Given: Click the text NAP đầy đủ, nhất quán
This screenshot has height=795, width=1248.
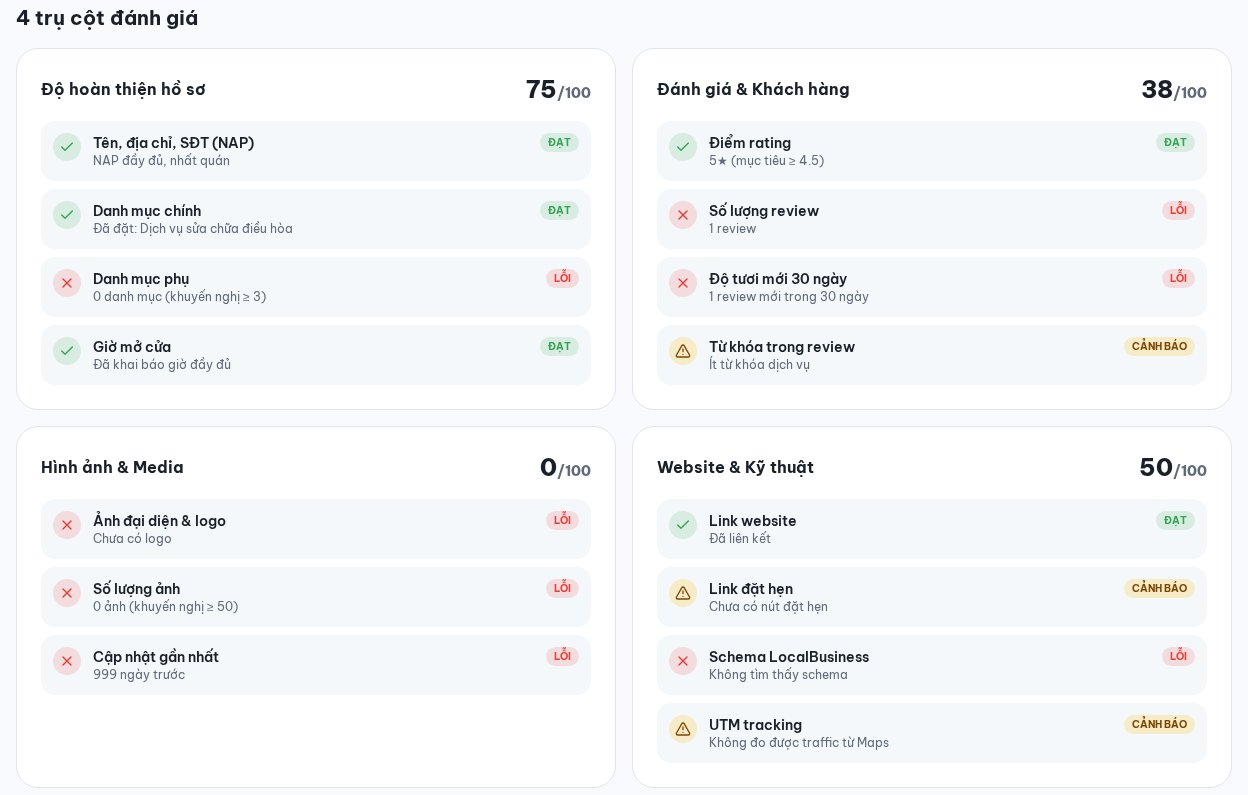Looking at the screenshot, I should 161,161.
